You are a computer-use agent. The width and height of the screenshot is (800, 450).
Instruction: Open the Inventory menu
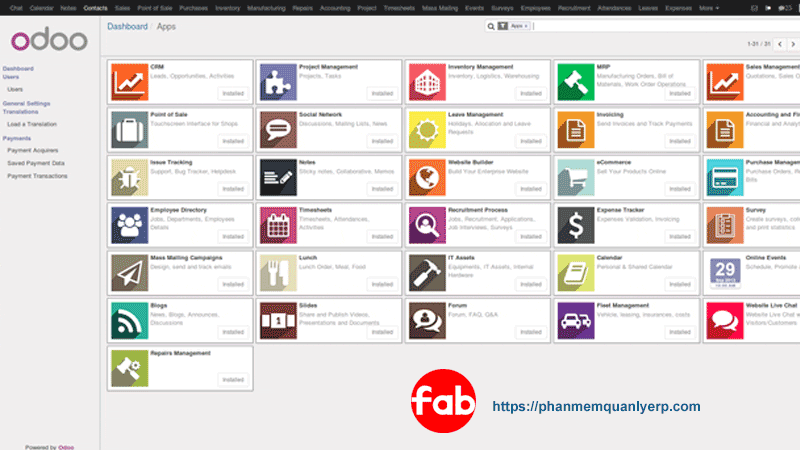pos(228,8)
